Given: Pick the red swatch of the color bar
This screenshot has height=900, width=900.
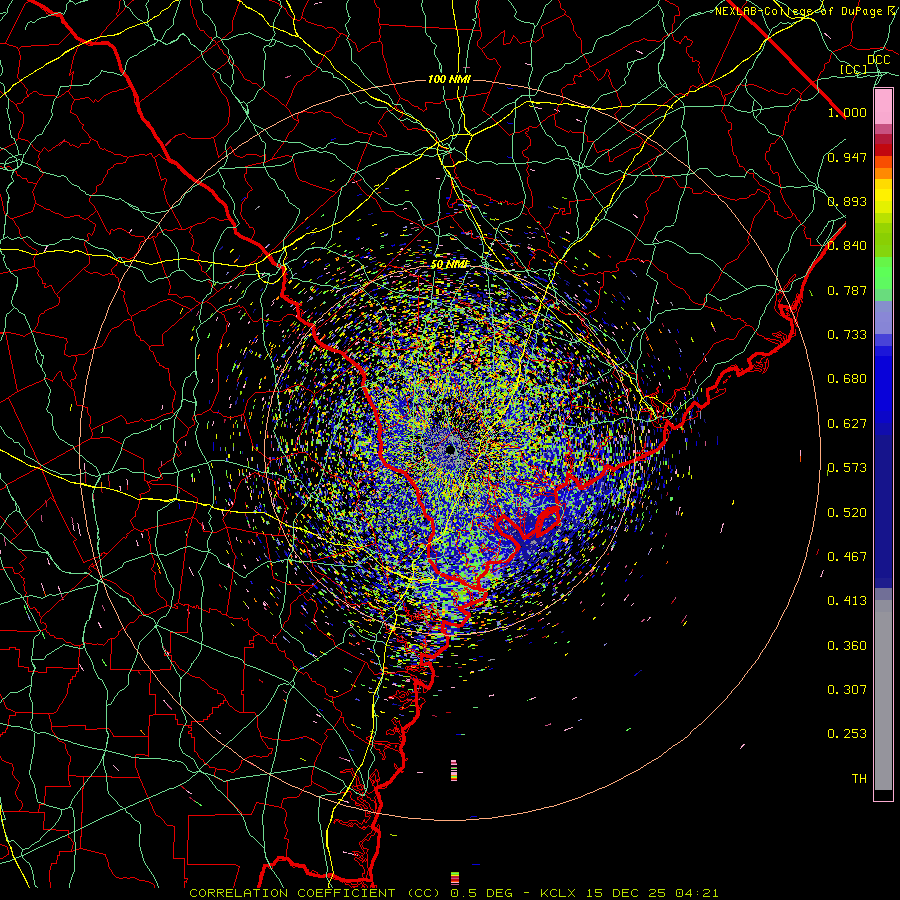Looking at the screenshot, I should pos(883,150).
